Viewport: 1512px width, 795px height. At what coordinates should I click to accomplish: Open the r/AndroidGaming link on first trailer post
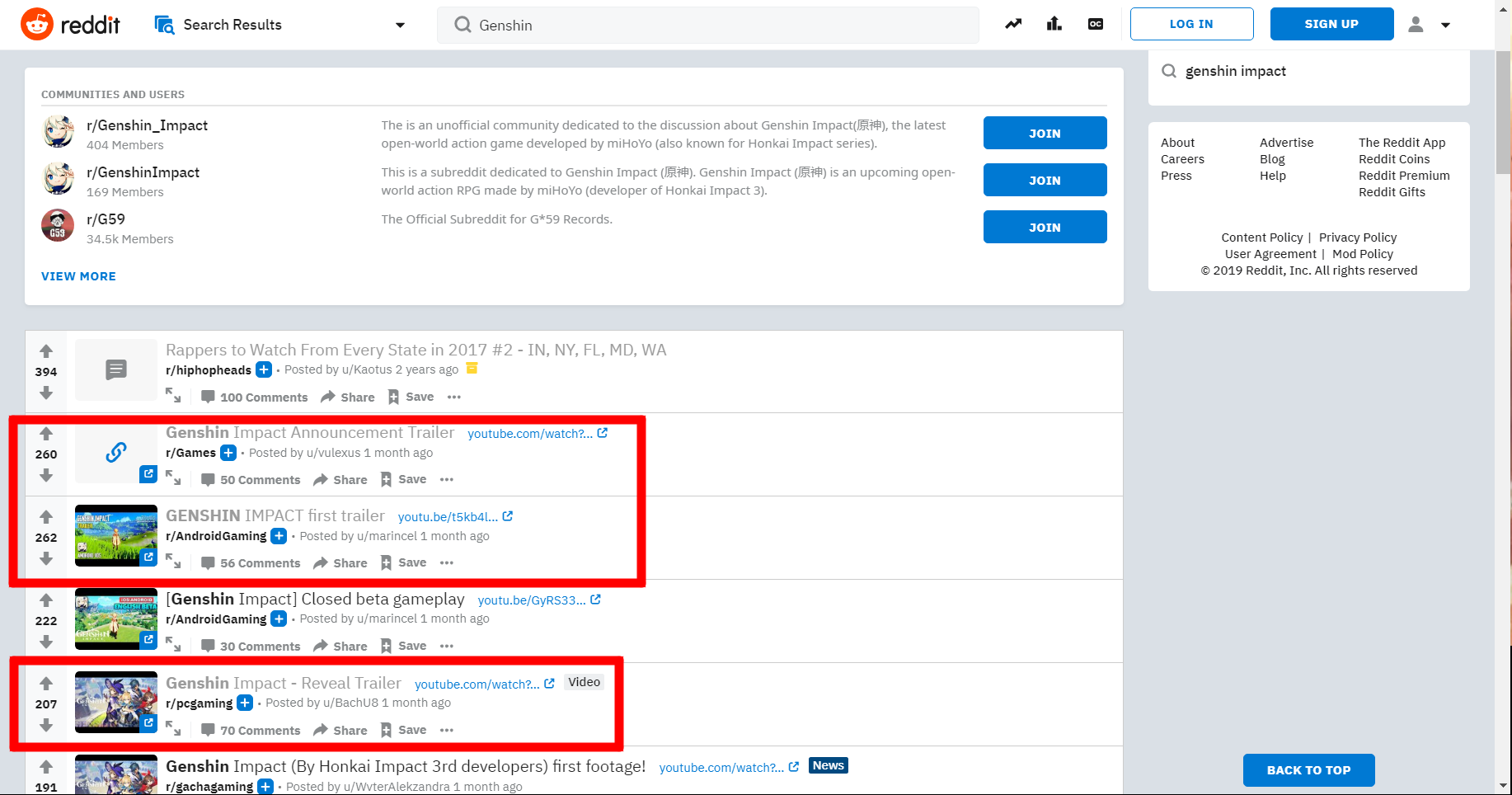pos(216,536)
